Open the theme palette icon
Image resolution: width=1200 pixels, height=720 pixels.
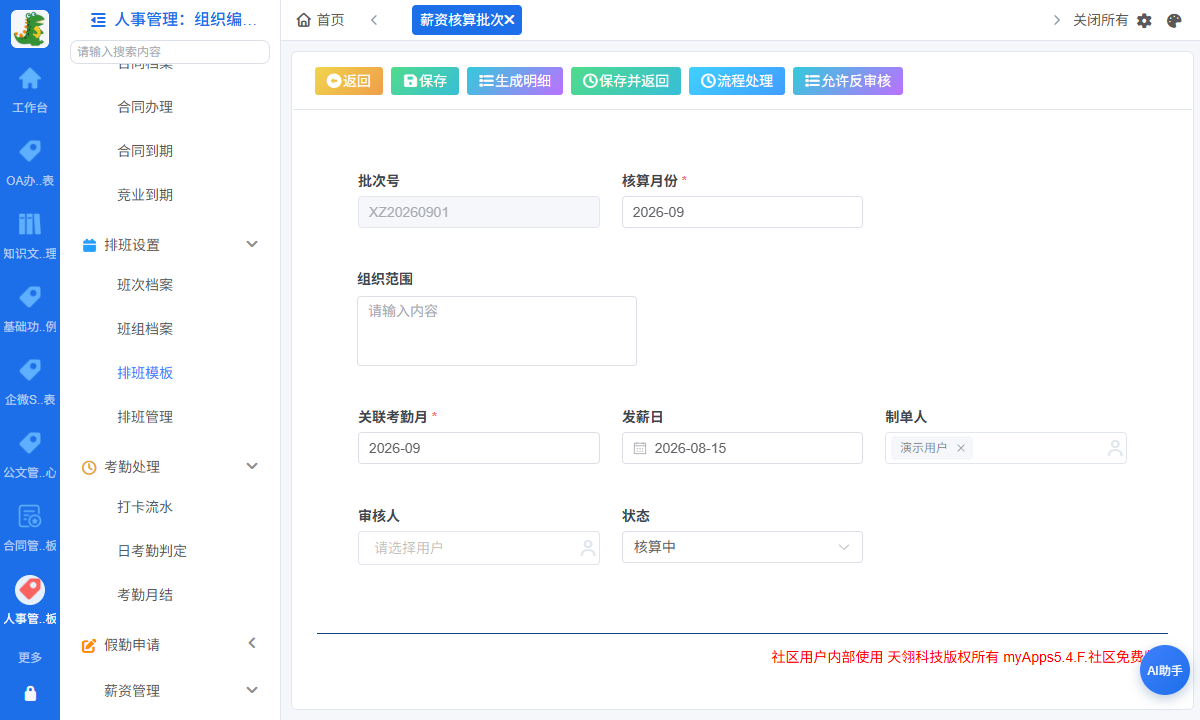point(1175,20)
